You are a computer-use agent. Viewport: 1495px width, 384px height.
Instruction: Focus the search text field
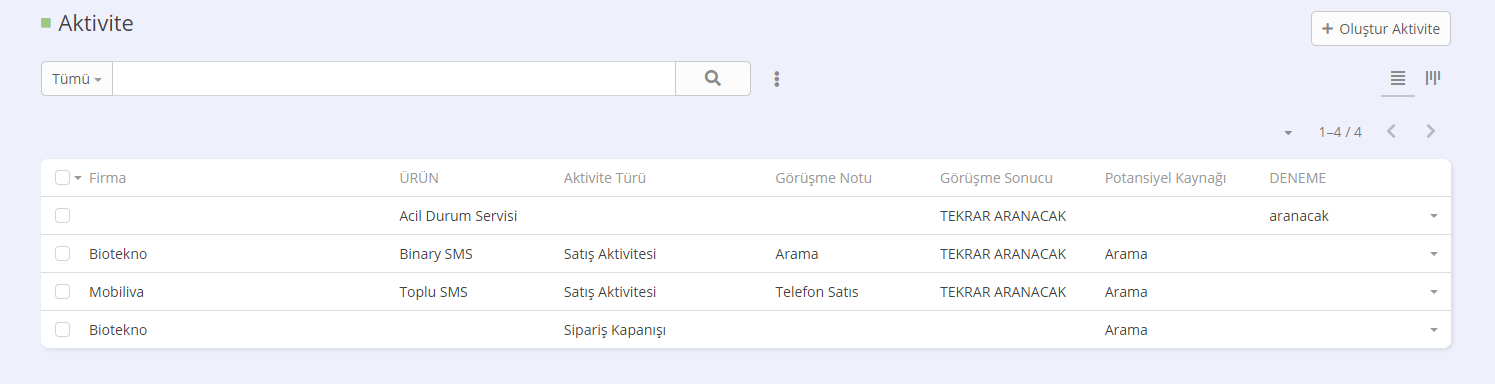tap(394, 78)
